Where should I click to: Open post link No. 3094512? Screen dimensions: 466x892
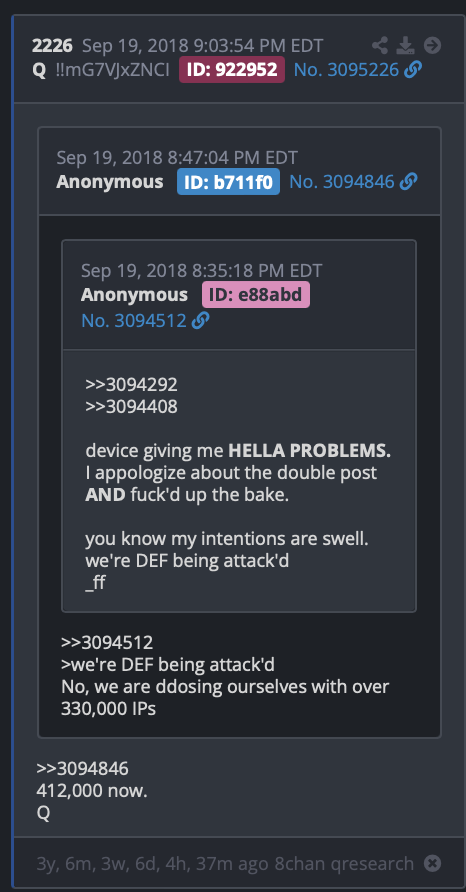pos(134,321)
